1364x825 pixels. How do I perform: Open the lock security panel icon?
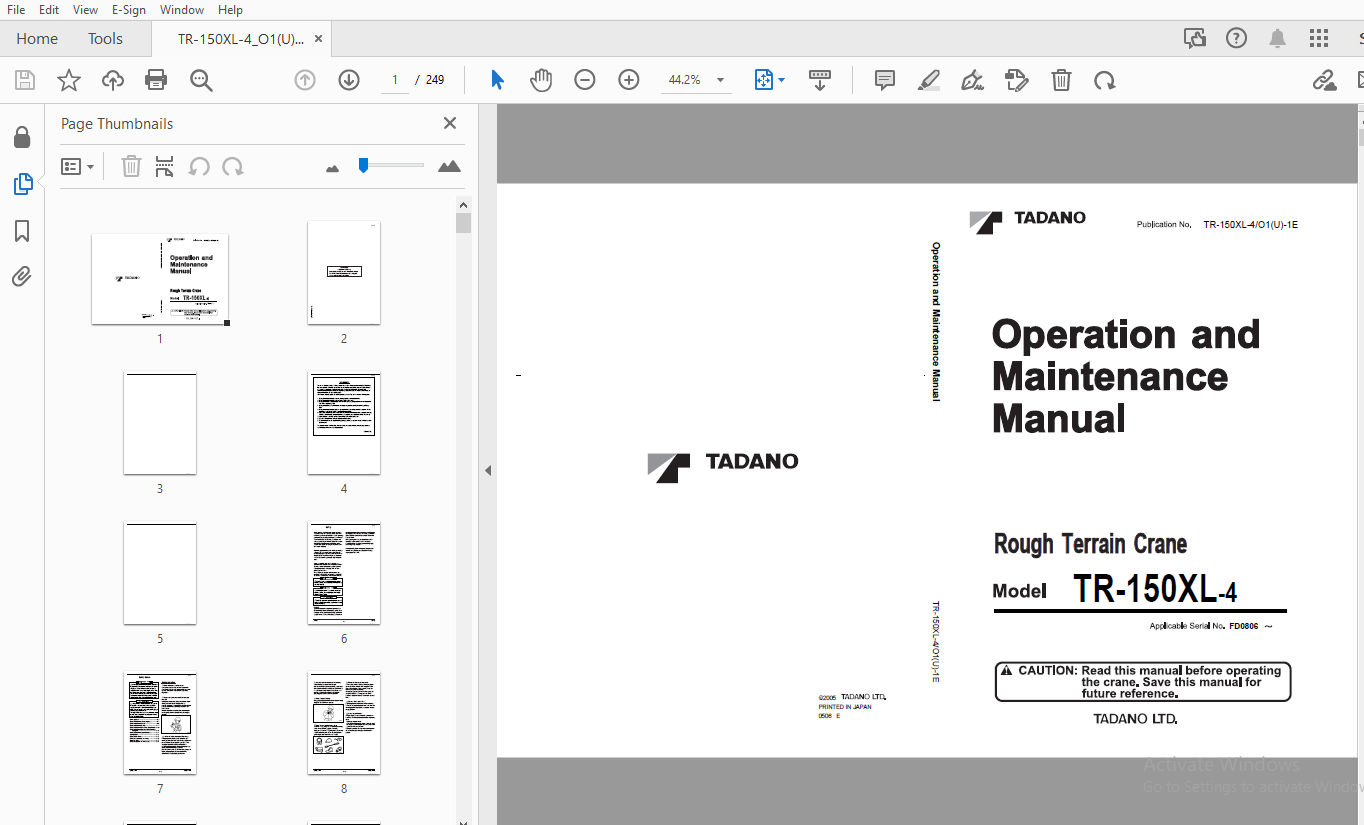point(22,137)
